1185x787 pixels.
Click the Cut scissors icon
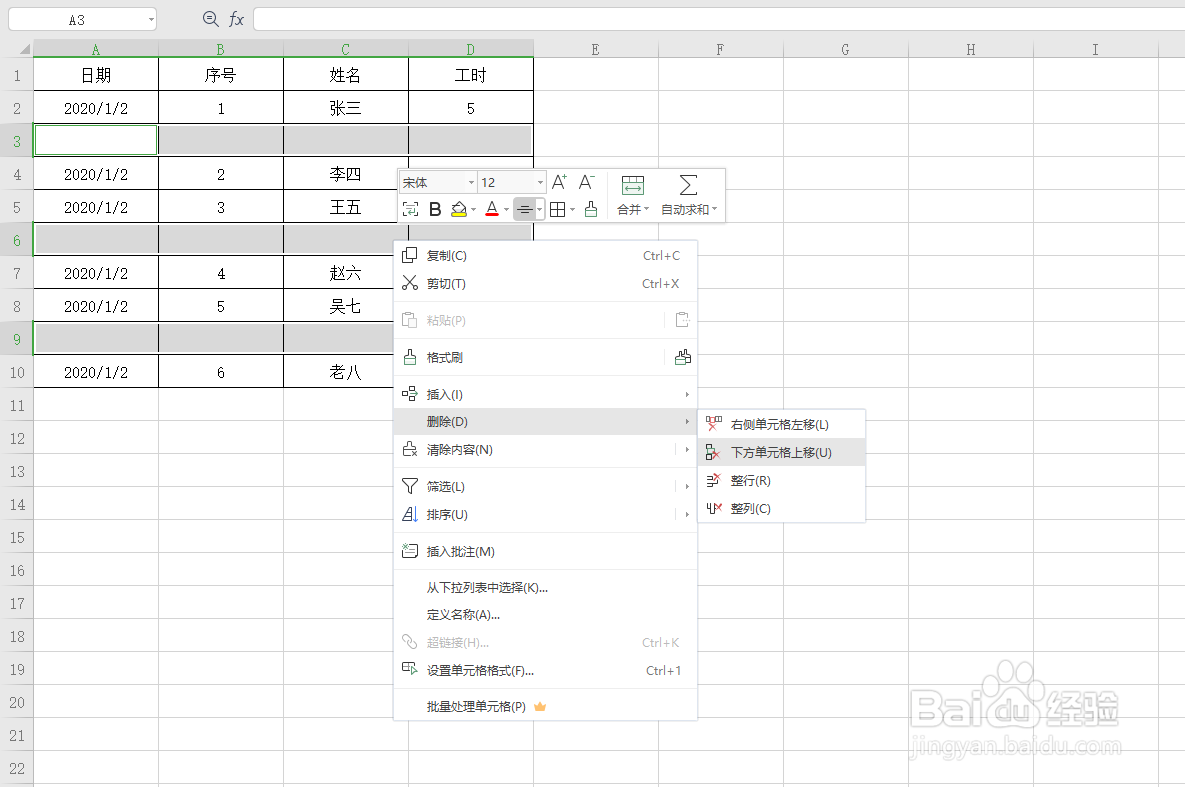coord(410,283)
